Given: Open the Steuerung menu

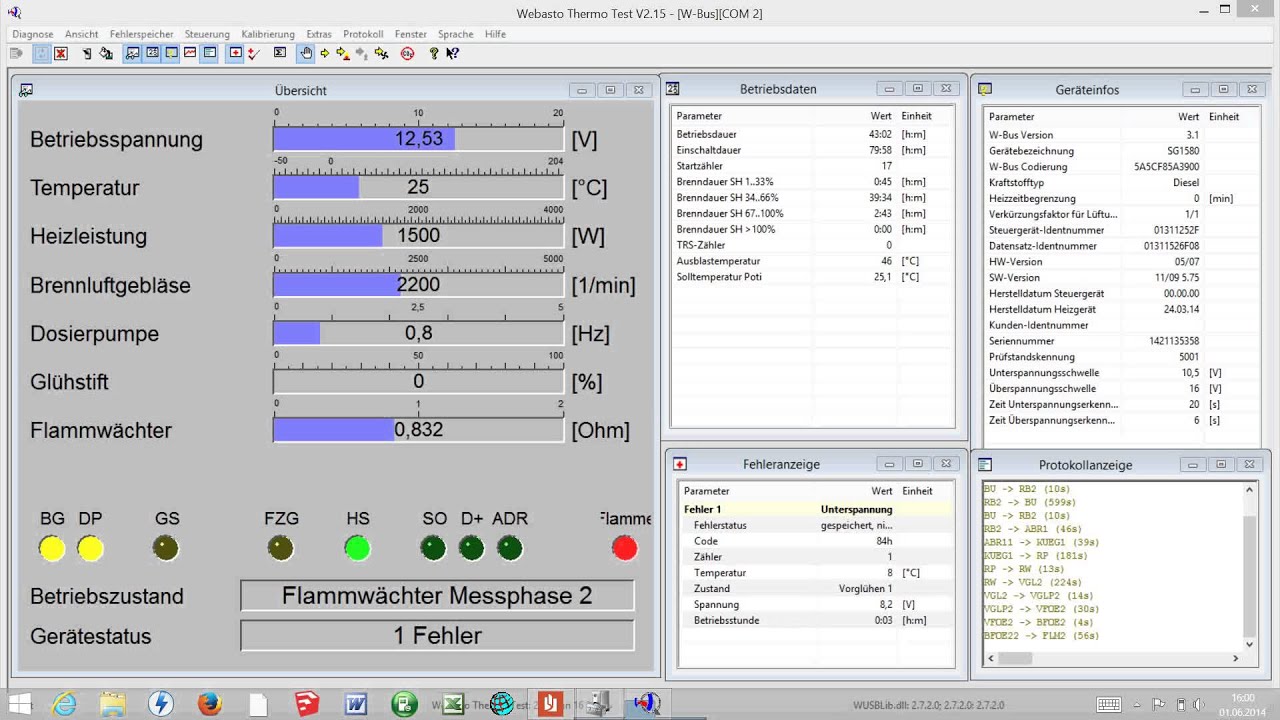Looking at the screenshot, I should [x=207, y=34].
